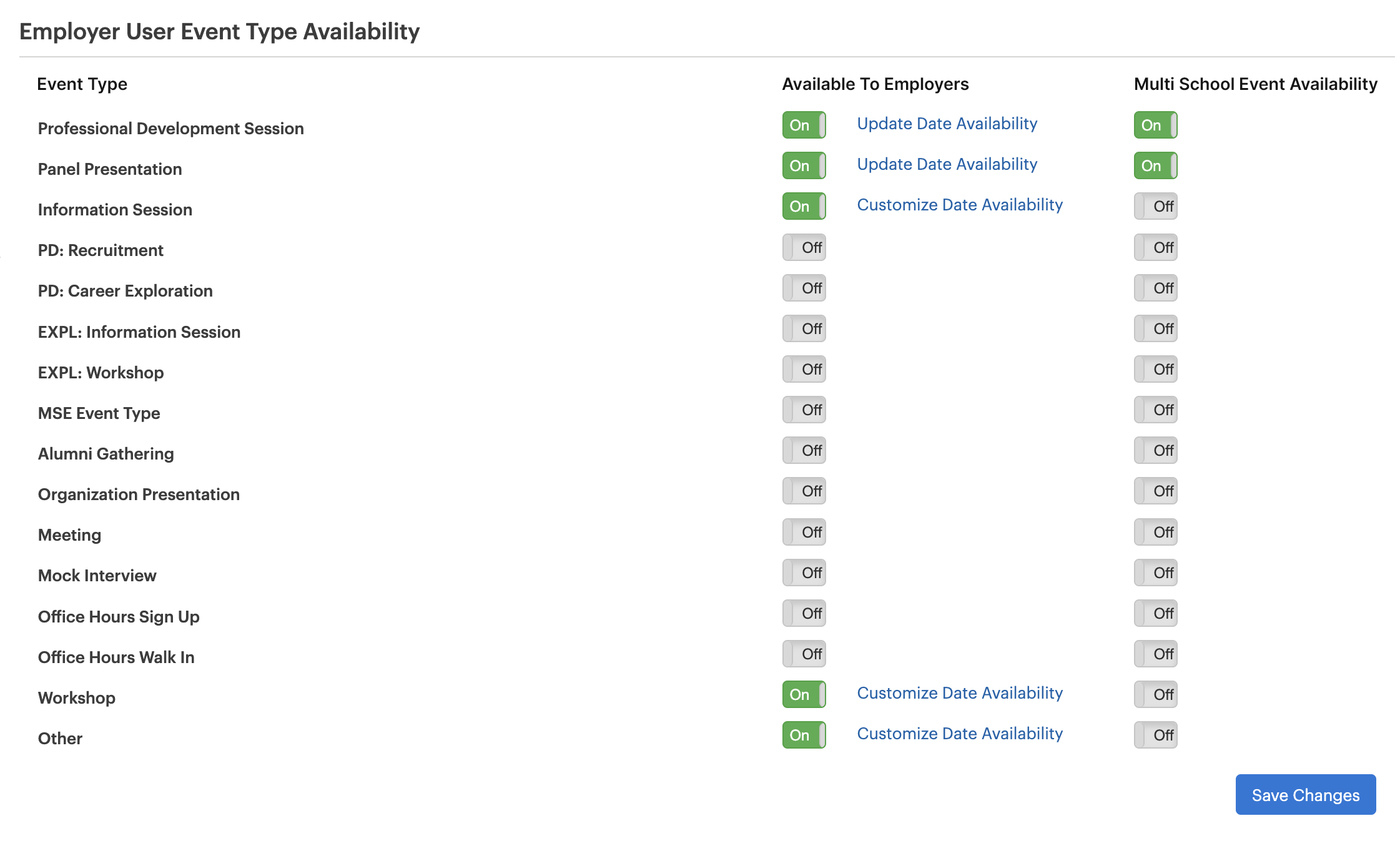Customize Date Availability for Workshop
The image size is (1400, 851).
[x=959, y=693]
